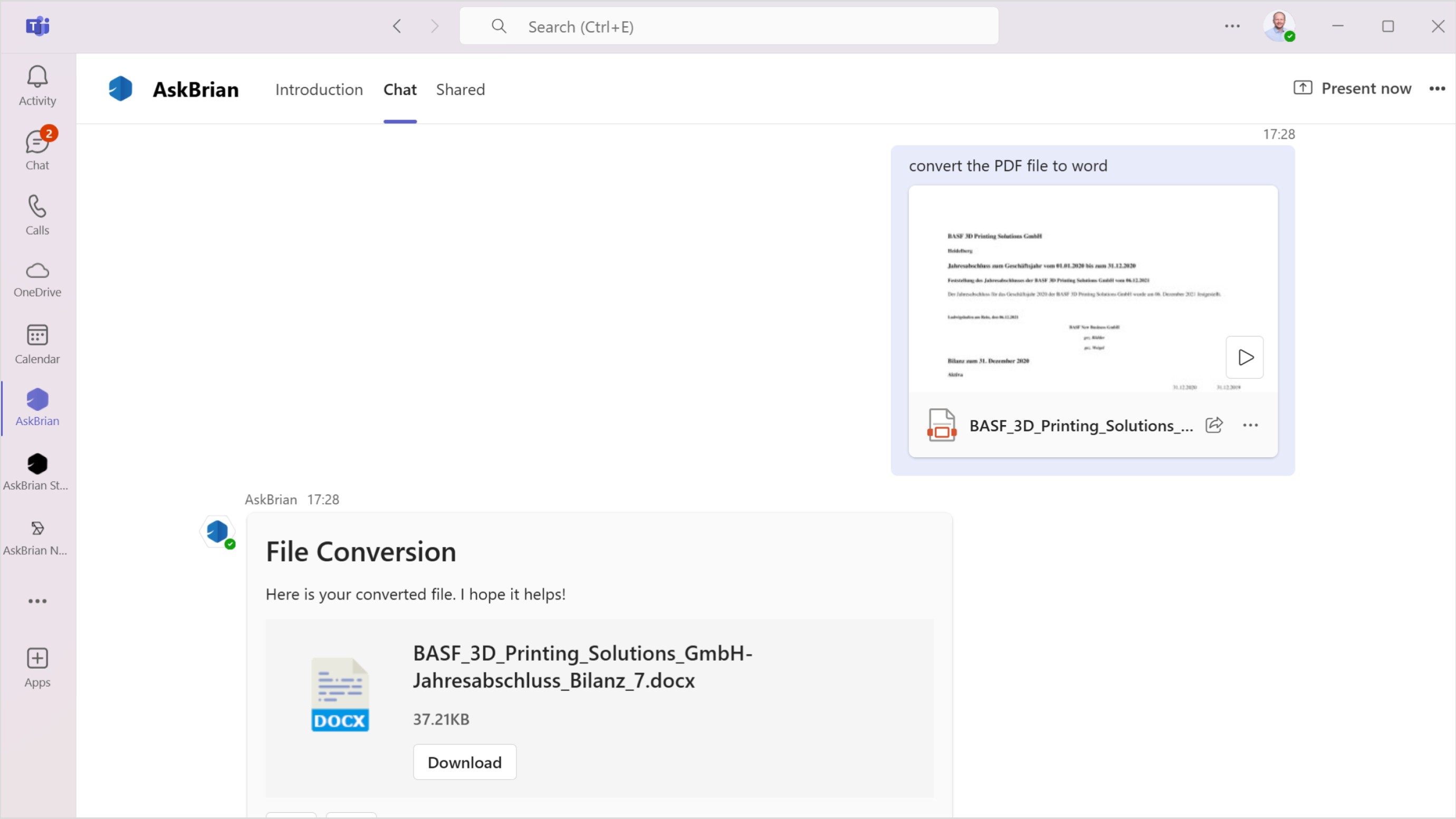Select the AskBrian St... black app icon
This screenshot has height=819, width=1456.
37,471
